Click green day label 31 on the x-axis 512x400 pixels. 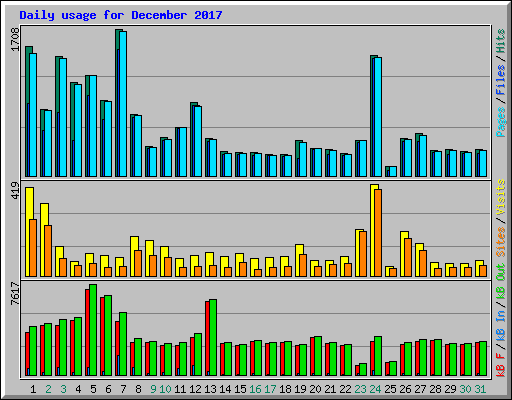480,389
